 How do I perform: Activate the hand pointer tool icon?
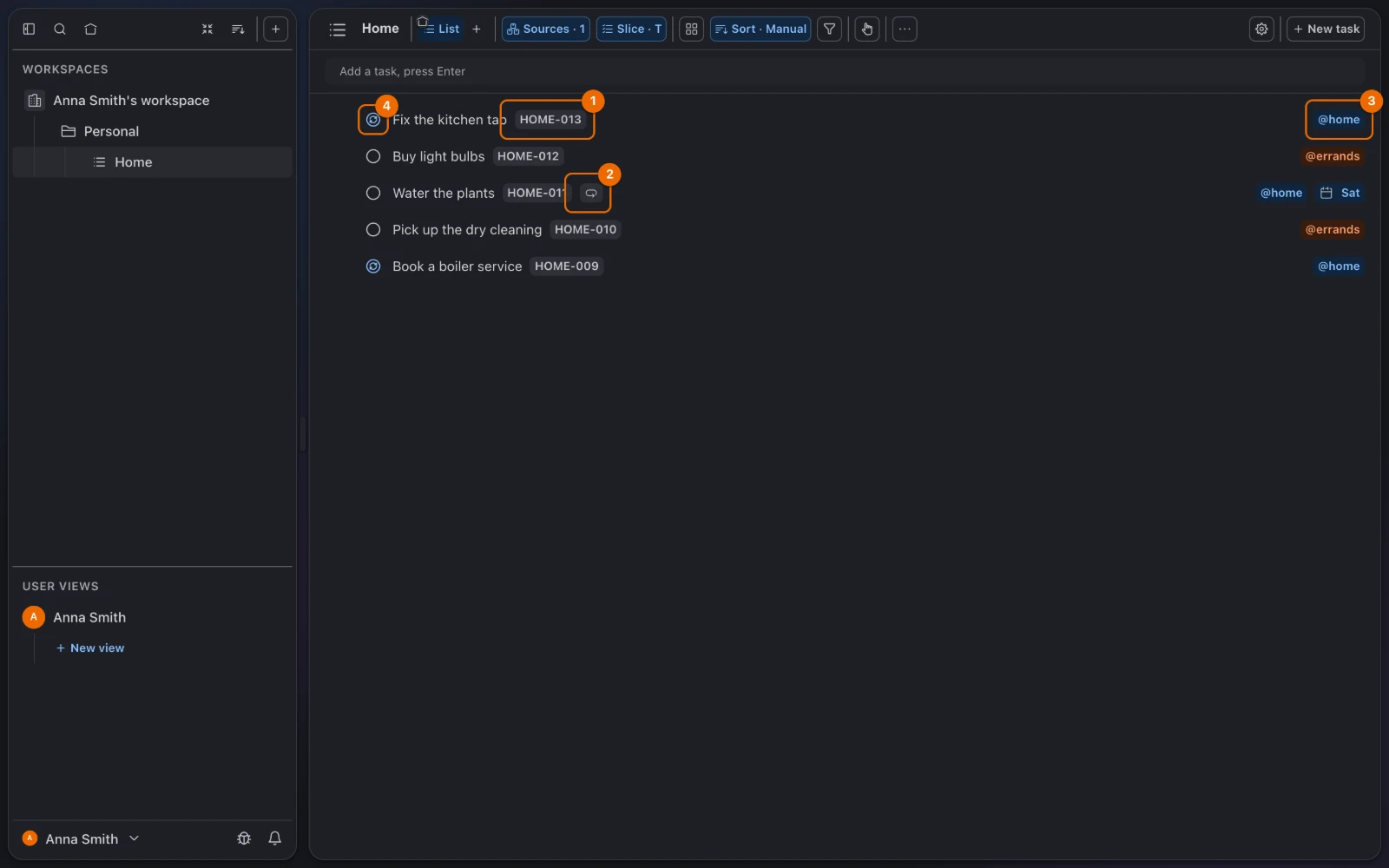[x=866, y=29]
